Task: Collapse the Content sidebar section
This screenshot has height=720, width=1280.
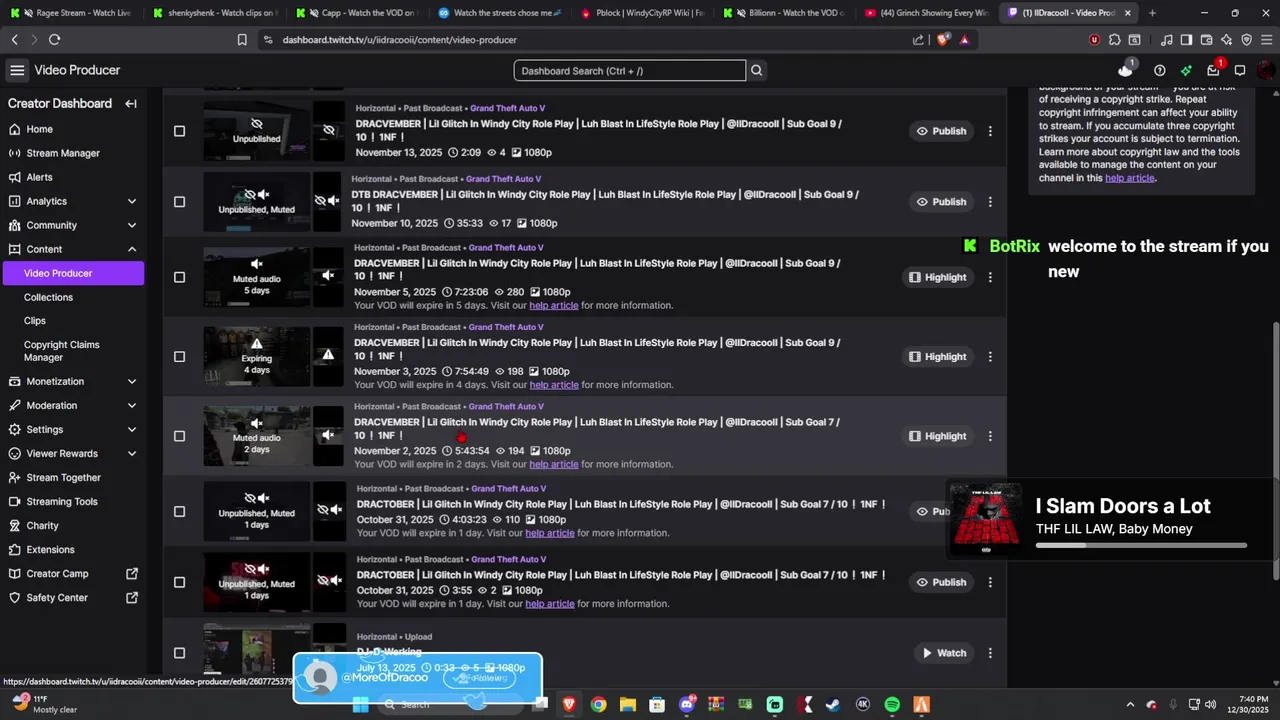Action: pos(132,249)
